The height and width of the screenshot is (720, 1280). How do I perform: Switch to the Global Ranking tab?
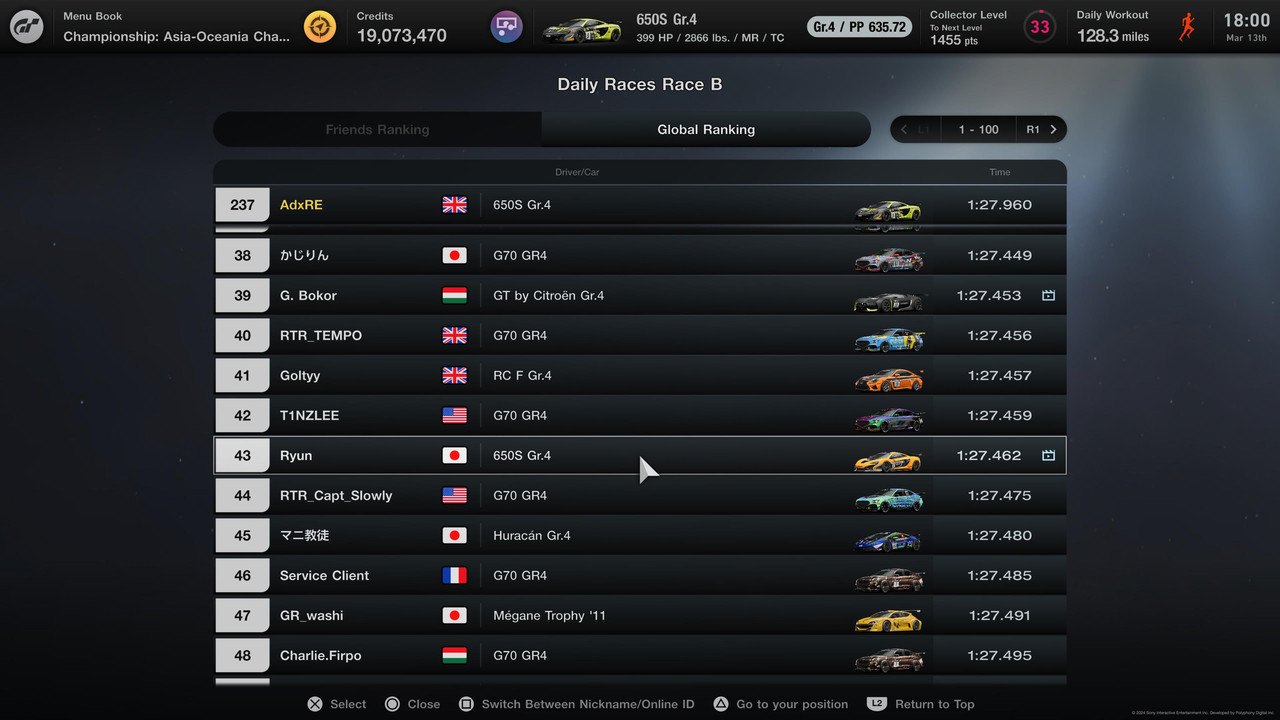[706, 129]
